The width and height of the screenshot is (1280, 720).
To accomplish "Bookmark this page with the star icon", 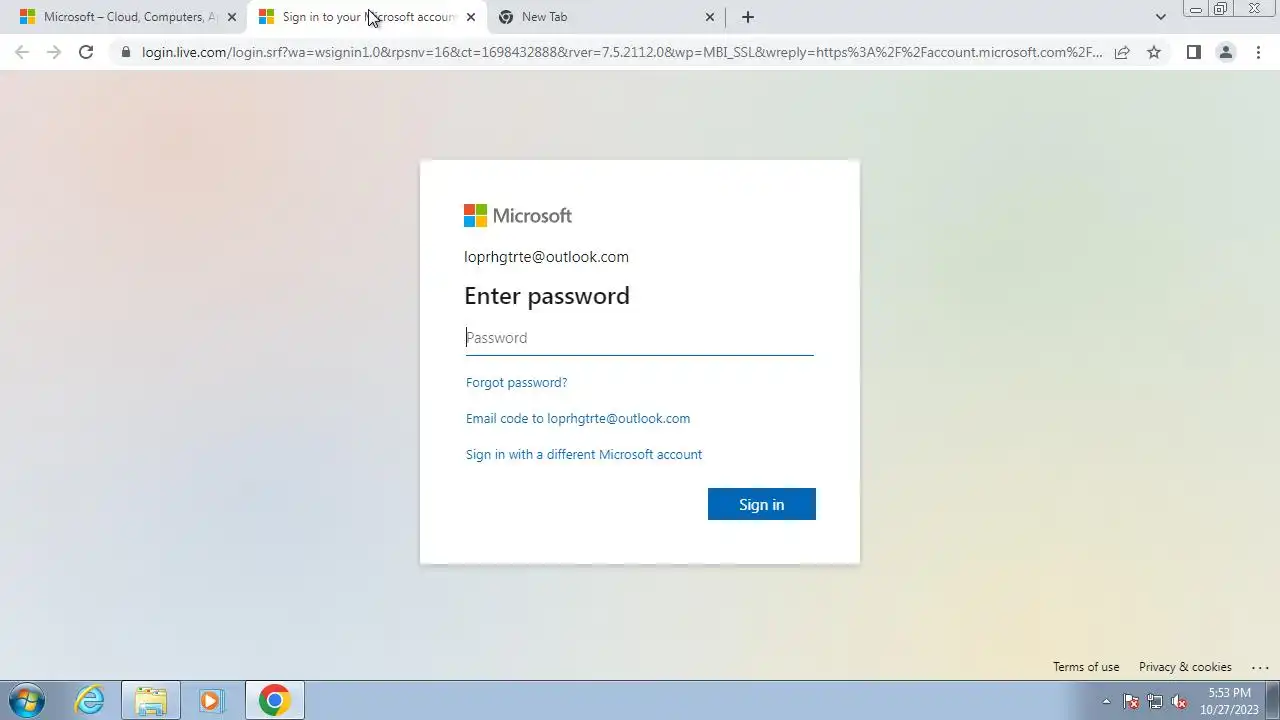I will tap(1154, 52).
